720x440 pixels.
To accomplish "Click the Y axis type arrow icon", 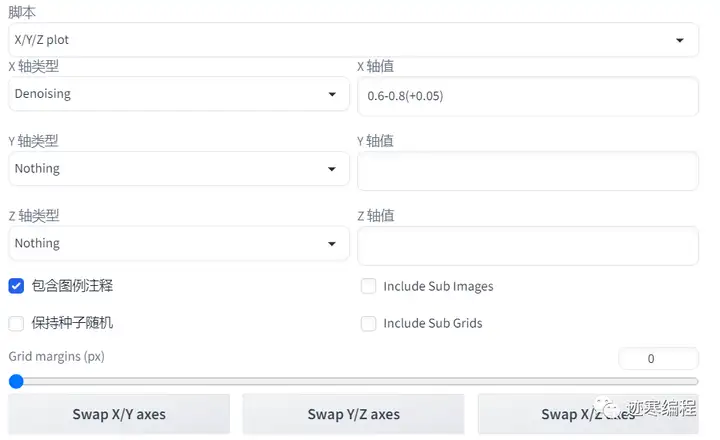I will tap(332, 170).
